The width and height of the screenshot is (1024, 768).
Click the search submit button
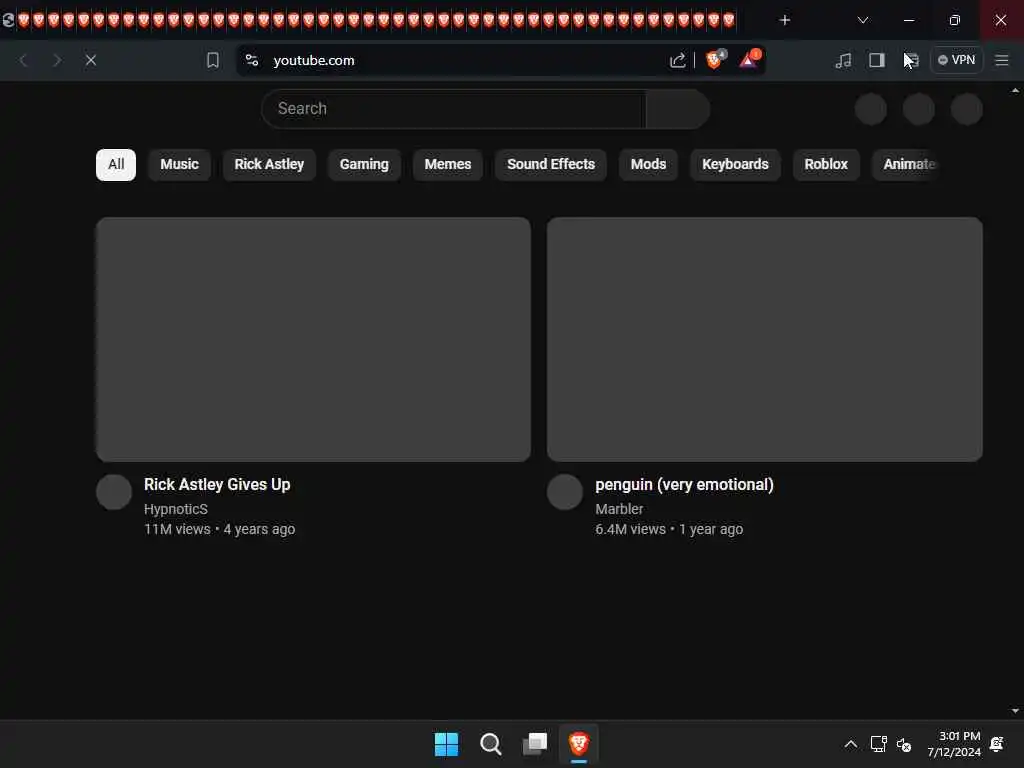[678, 108]
